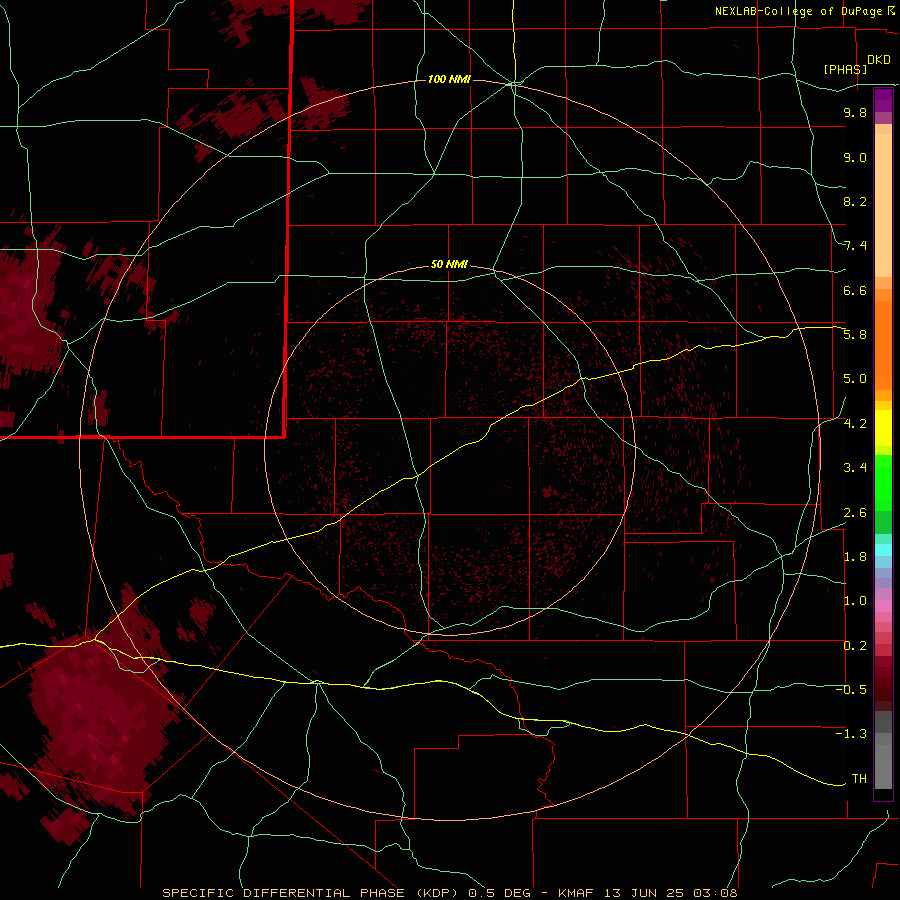Click the 5.0 scale value

coord(855,379)
